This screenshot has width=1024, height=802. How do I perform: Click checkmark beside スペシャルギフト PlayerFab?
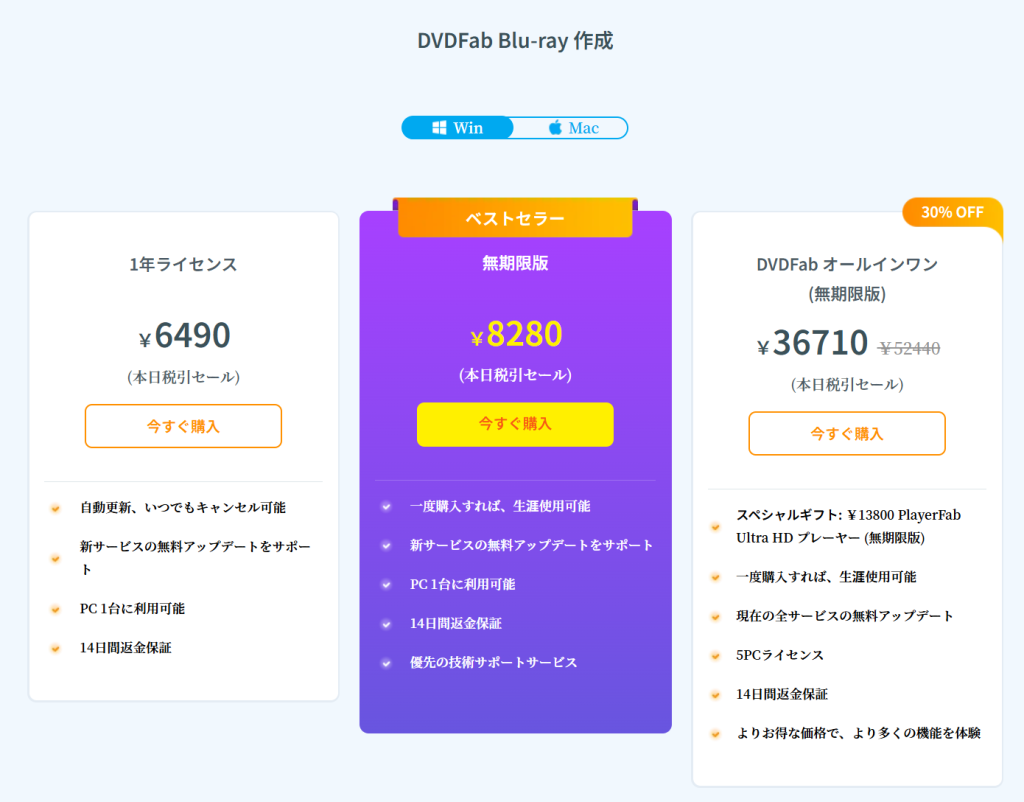[716, 526]
